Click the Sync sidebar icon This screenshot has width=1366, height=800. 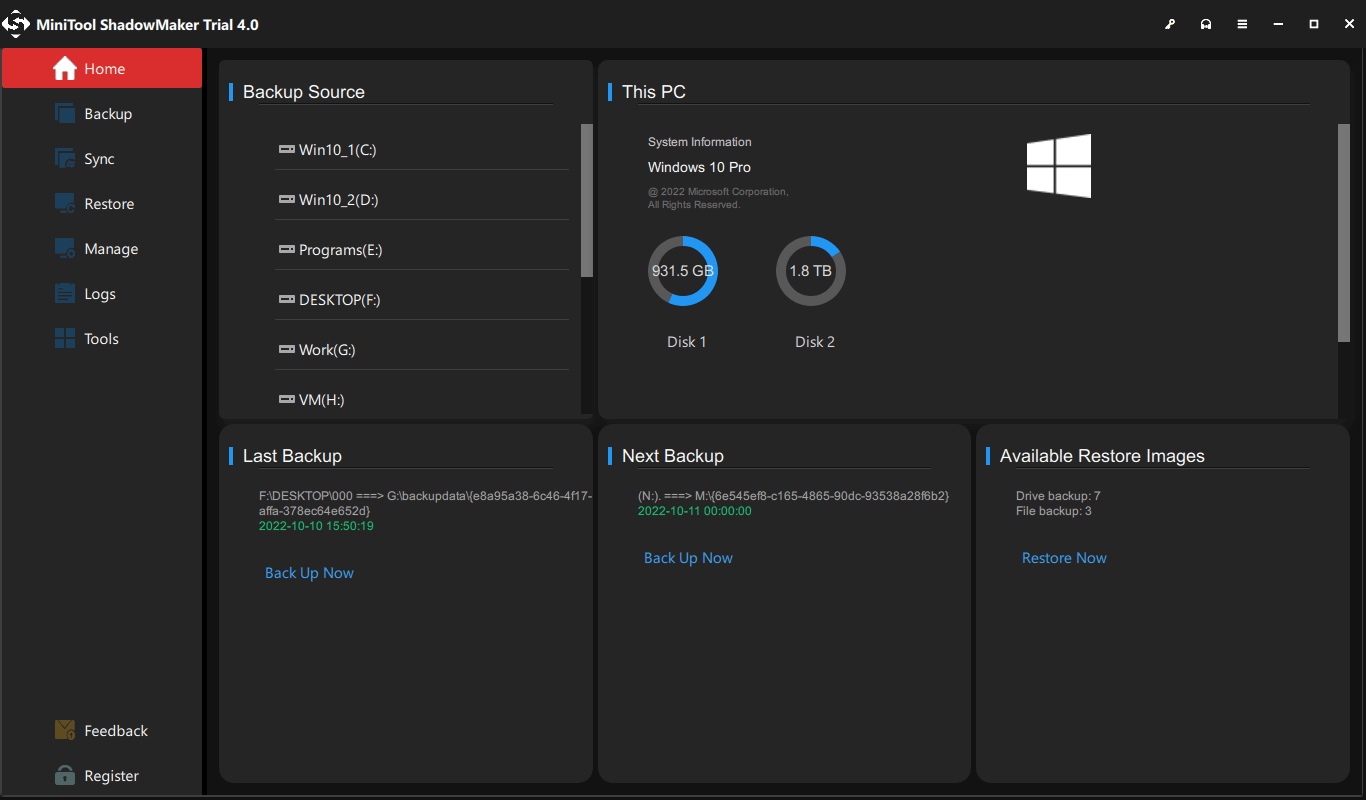pos(66,159)
